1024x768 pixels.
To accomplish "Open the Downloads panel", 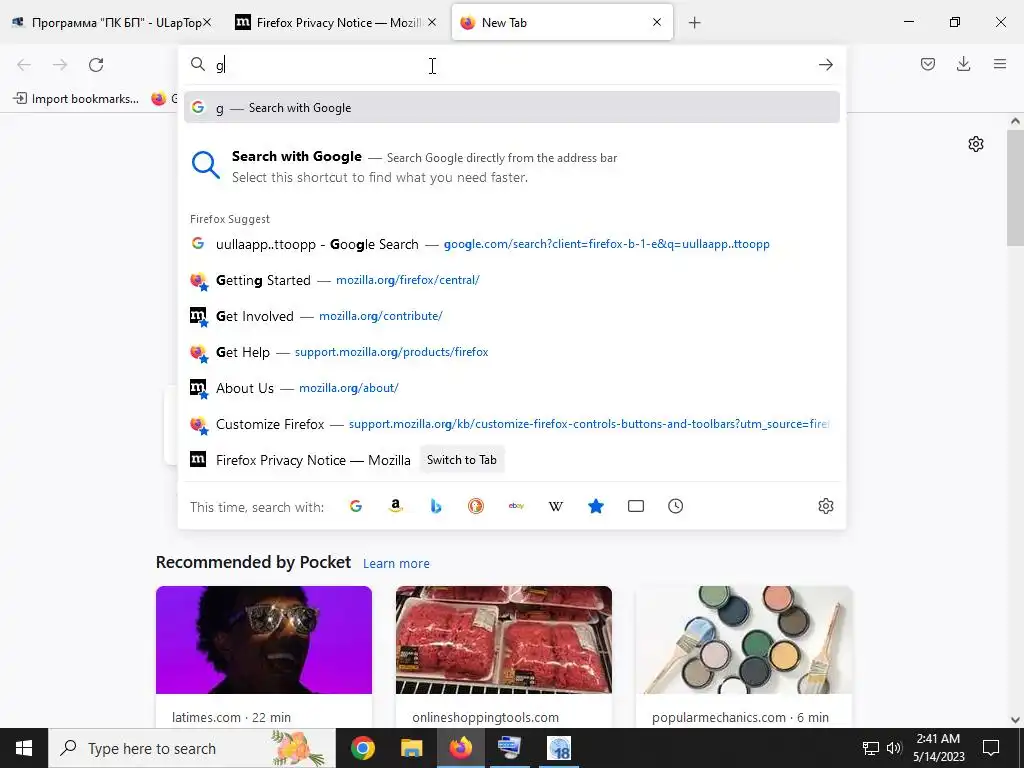I will coord(963,64).
